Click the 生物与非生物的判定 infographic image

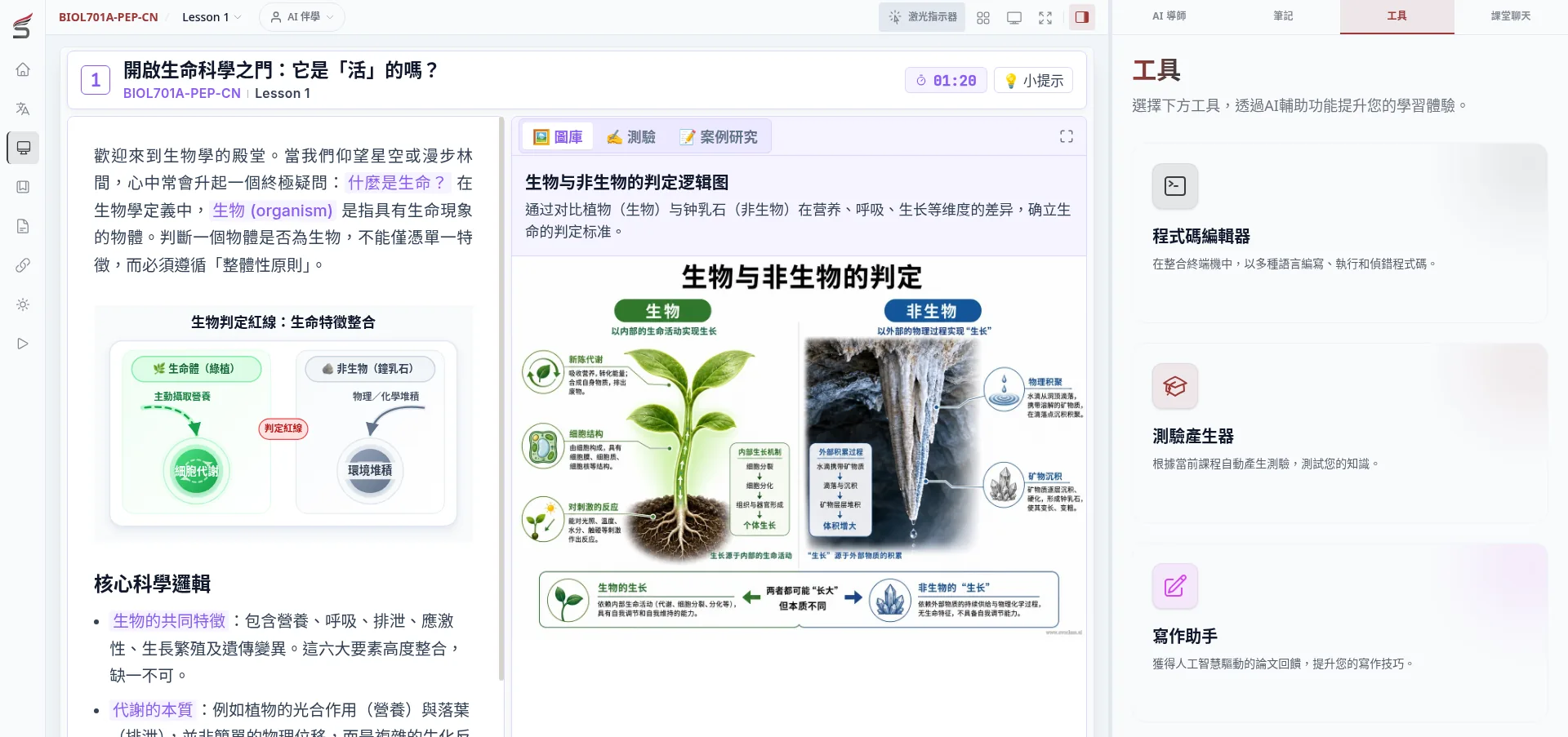click(800, 447)
